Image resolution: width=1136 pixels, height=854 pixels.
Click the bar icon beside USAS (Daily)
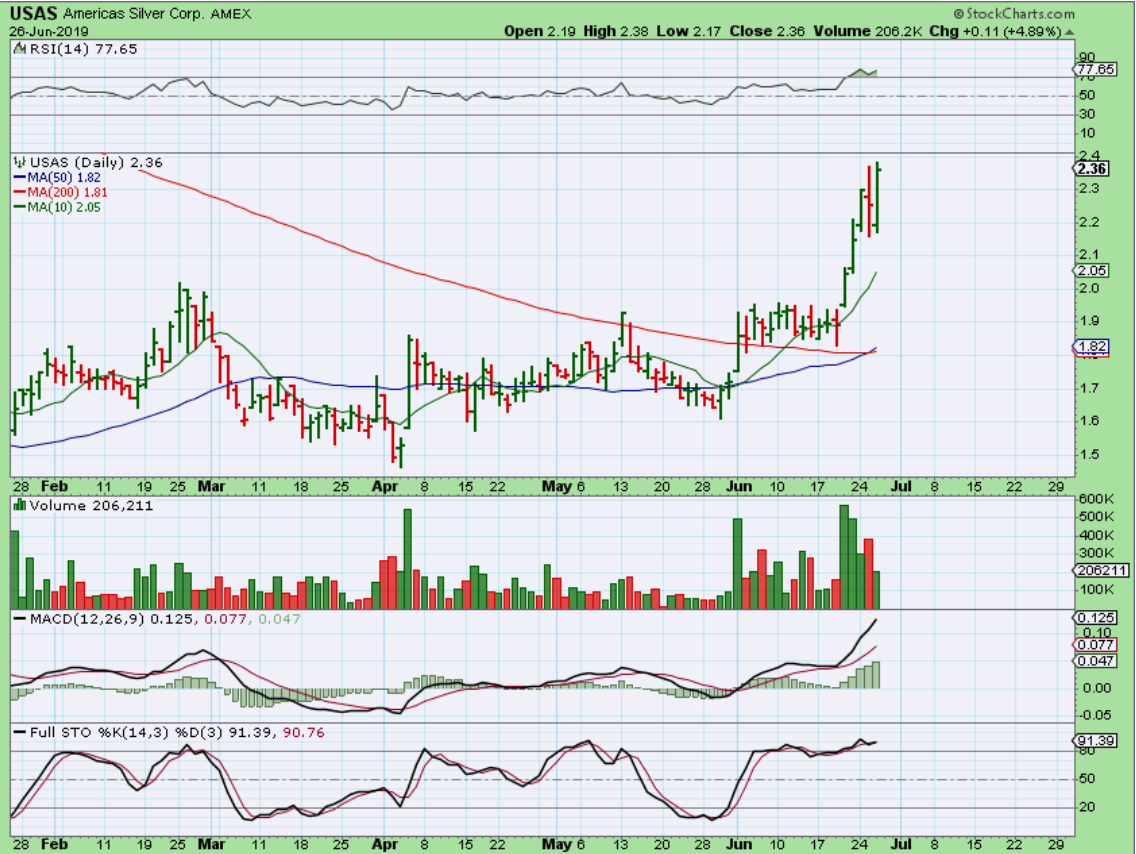tap(20, 162)
